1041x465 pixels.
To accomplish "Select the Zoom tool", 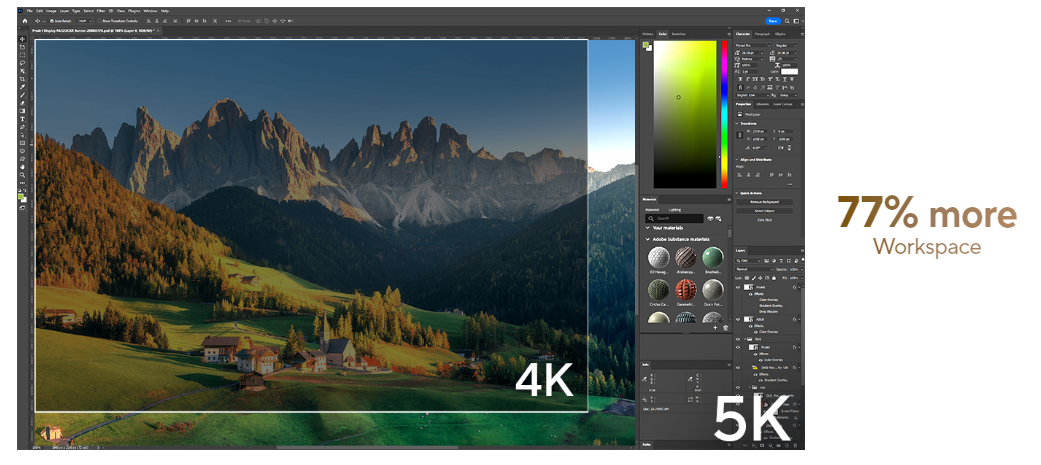I will pos(22,175).
